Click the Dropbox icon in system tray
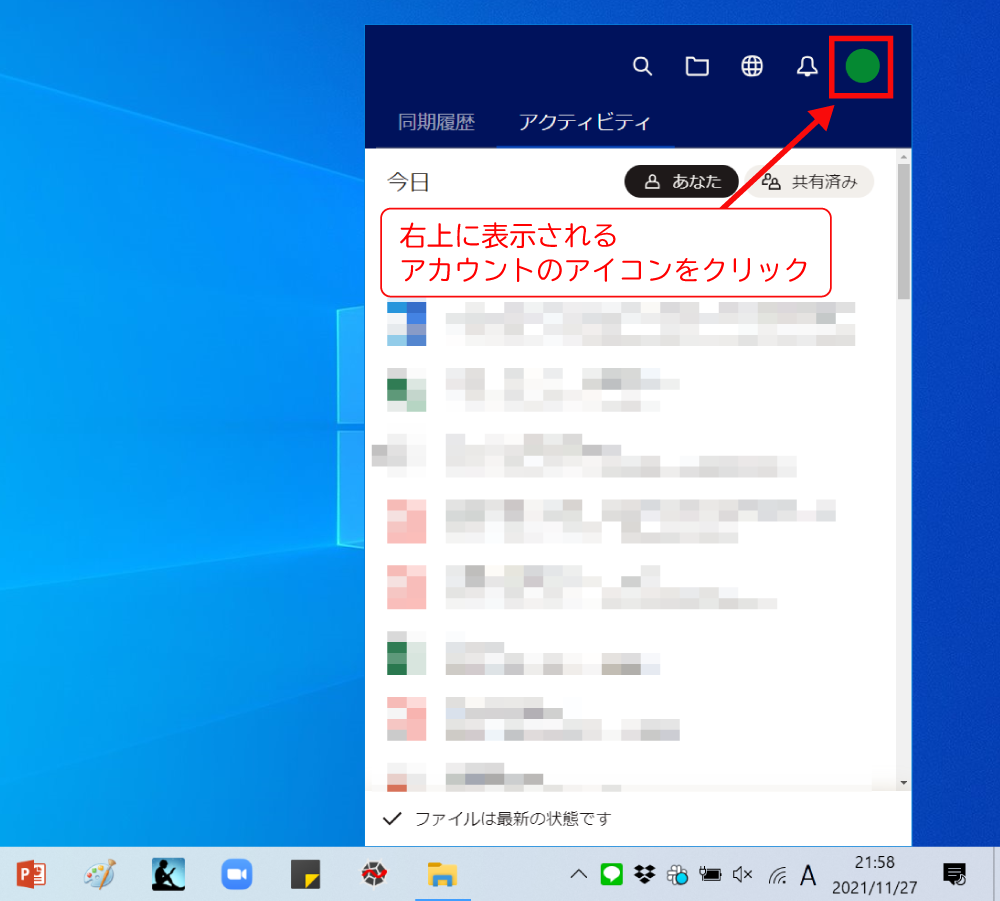 point(645,875)
